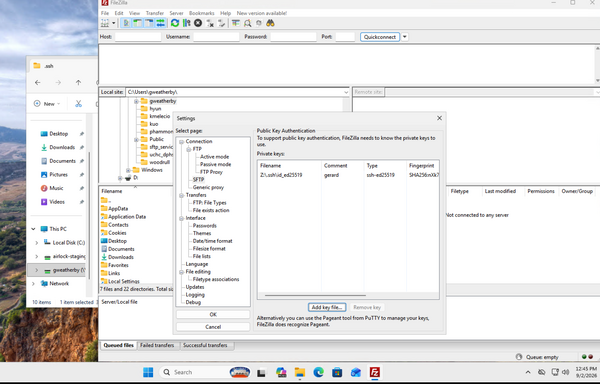
Task: Open the File menu in FileZilla
Action: (105, 13)
